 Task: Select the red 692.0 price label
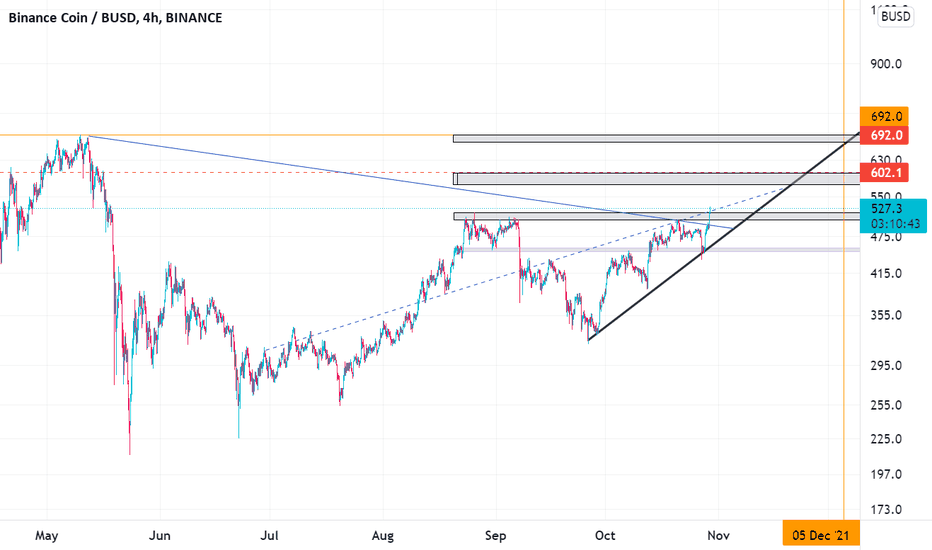[x=884, y=135]
